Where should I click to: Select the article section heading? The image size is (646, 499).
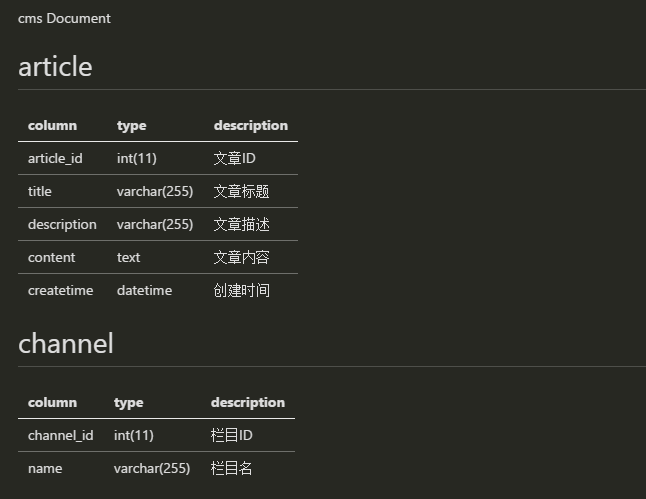[55, 66]
